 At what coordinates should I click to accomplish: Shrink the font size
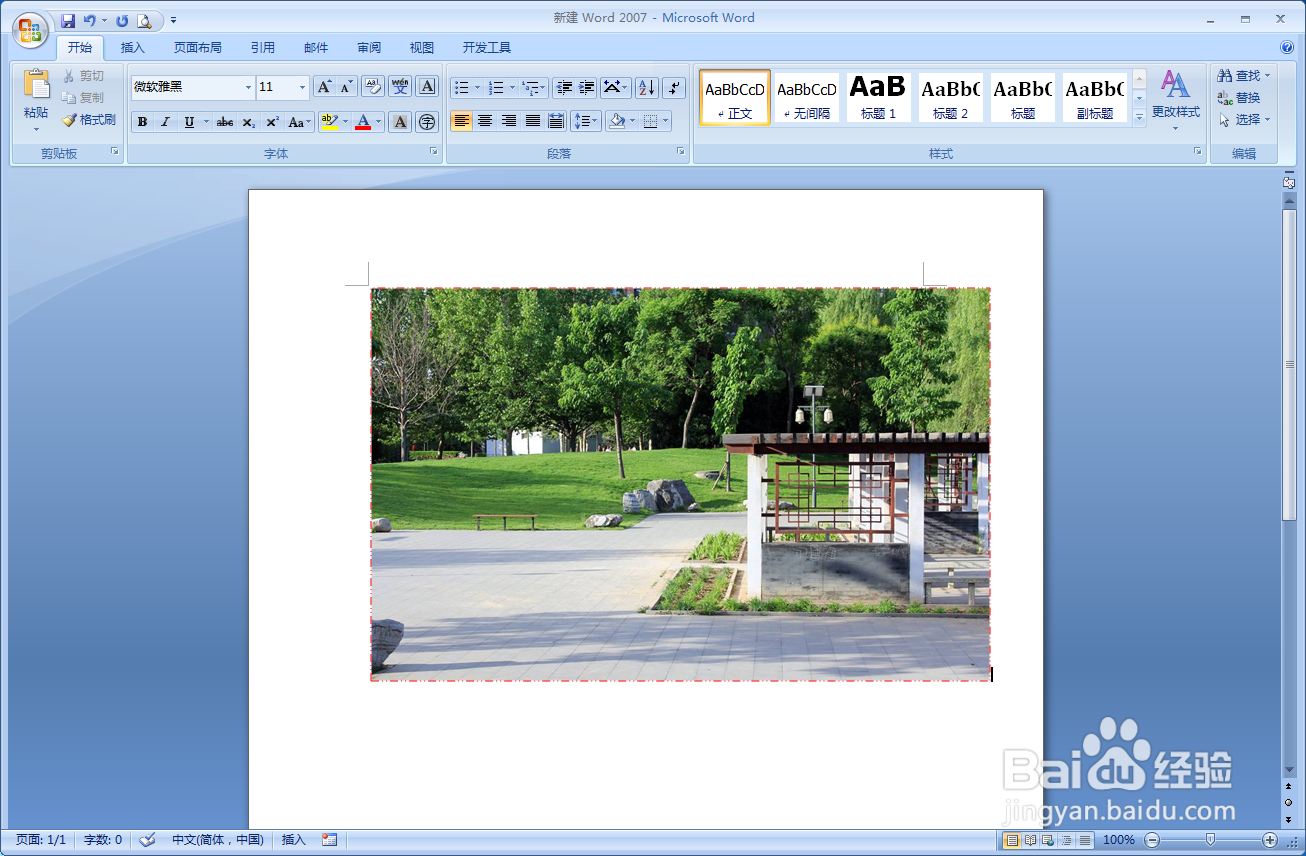click(346, 87)
